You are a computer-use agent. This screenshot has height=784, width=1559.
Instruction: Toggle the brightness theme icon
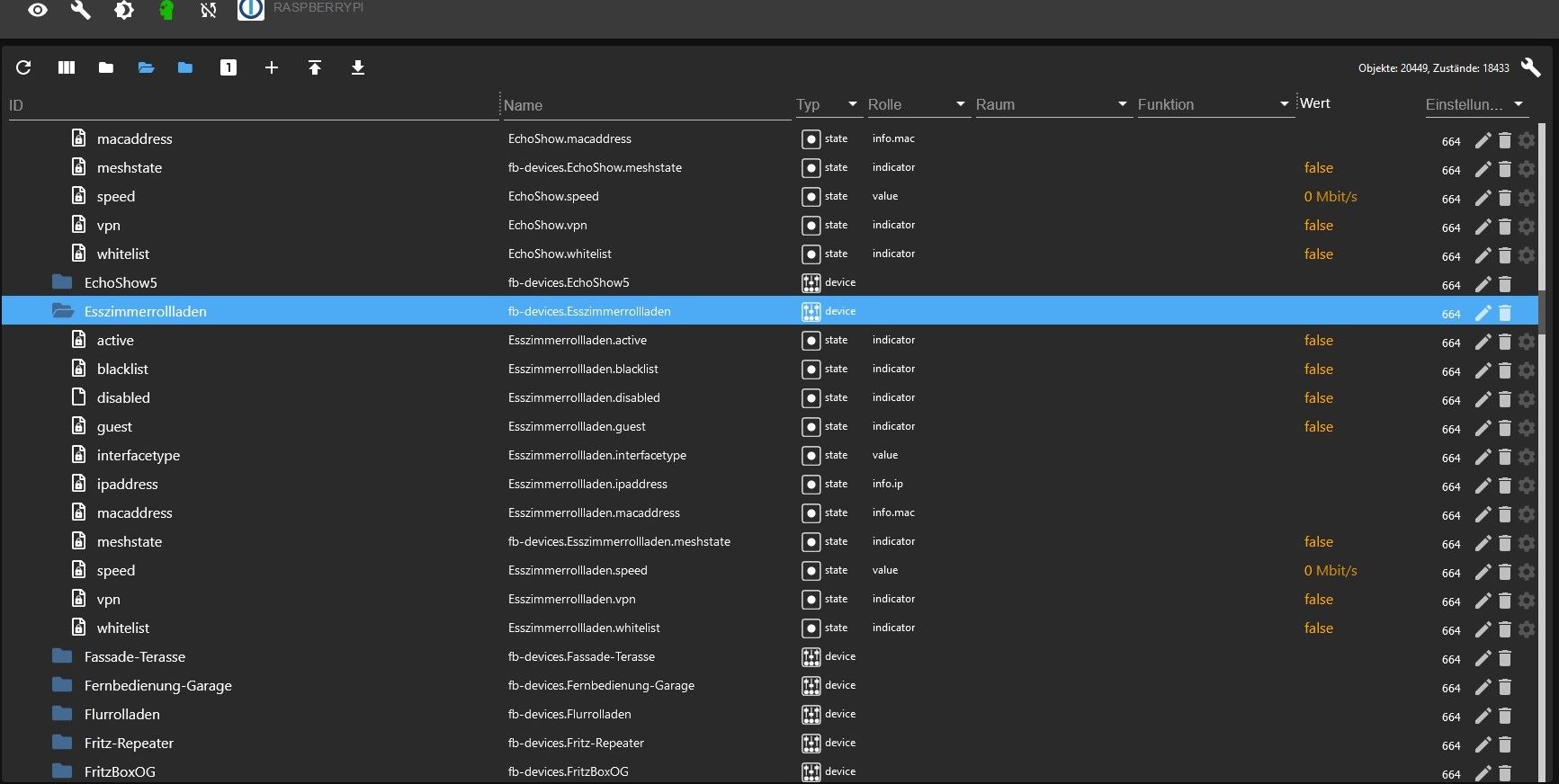click(x=124, y=10)
